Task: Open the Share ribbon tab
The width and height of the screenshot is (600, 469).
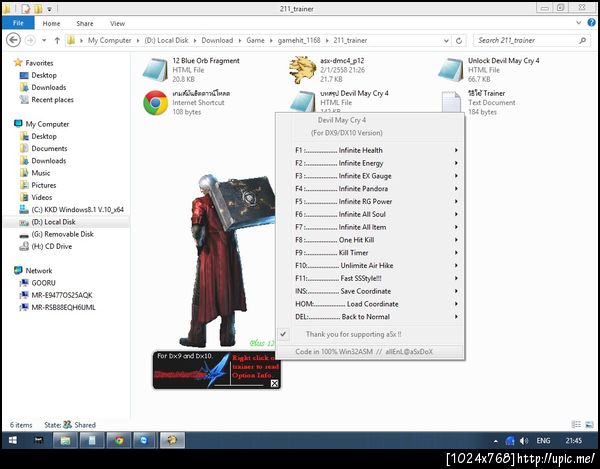Action: tap(85, 23)
